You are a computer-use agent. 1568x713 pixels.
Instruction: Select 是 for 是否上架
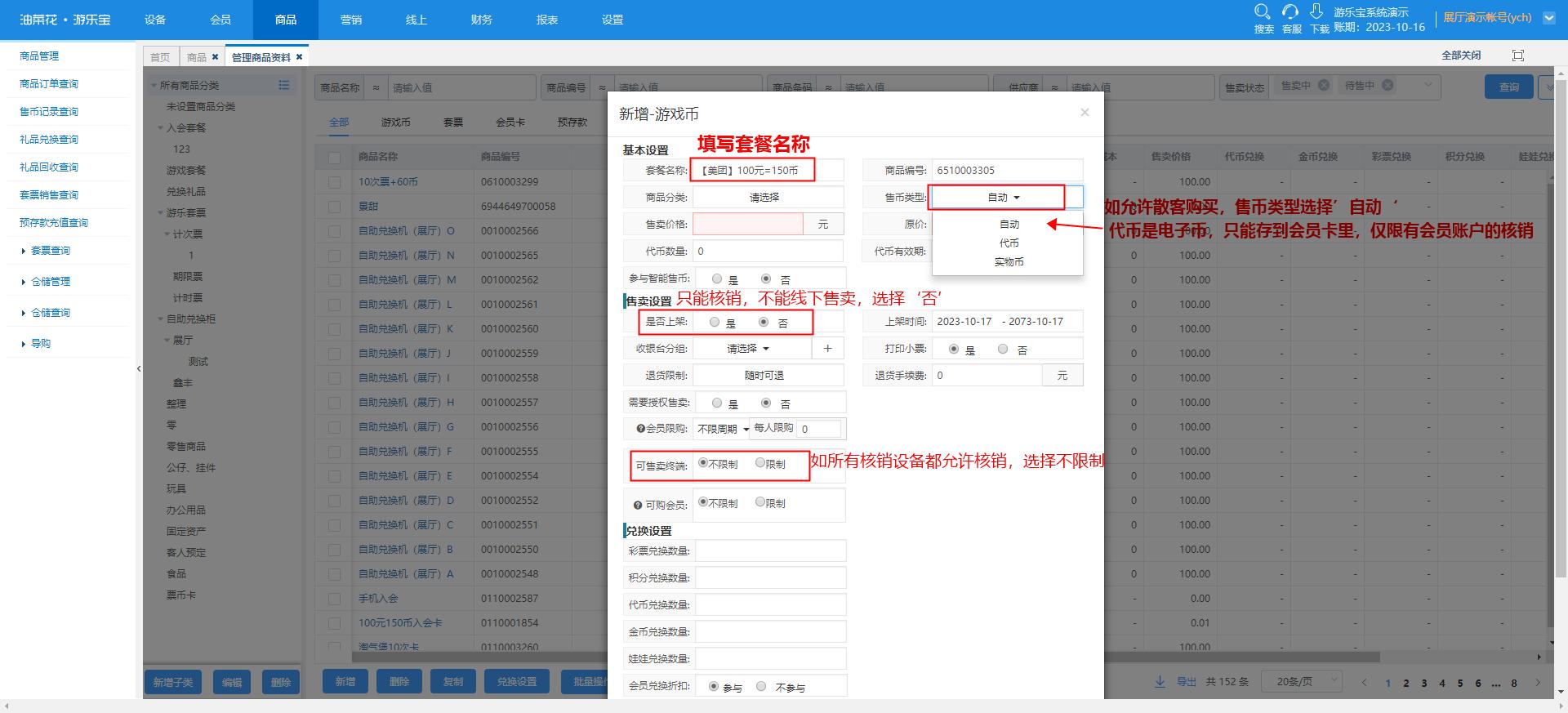[715, 322]
